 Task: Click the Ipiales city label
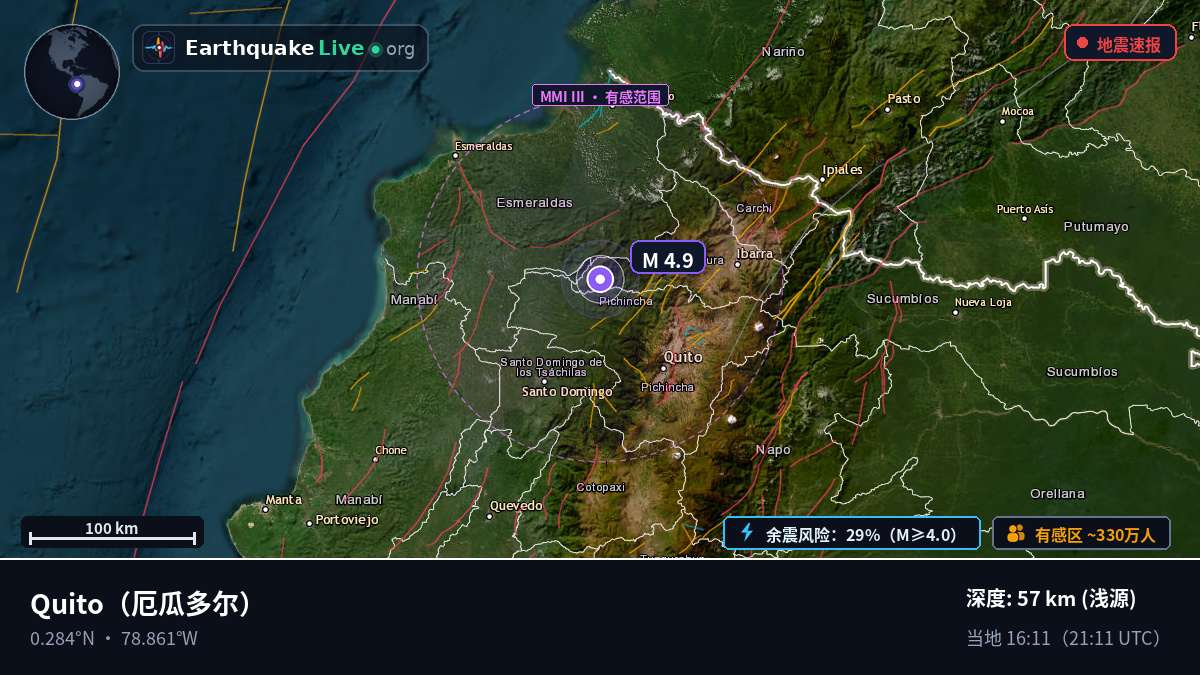coord(842,170)
